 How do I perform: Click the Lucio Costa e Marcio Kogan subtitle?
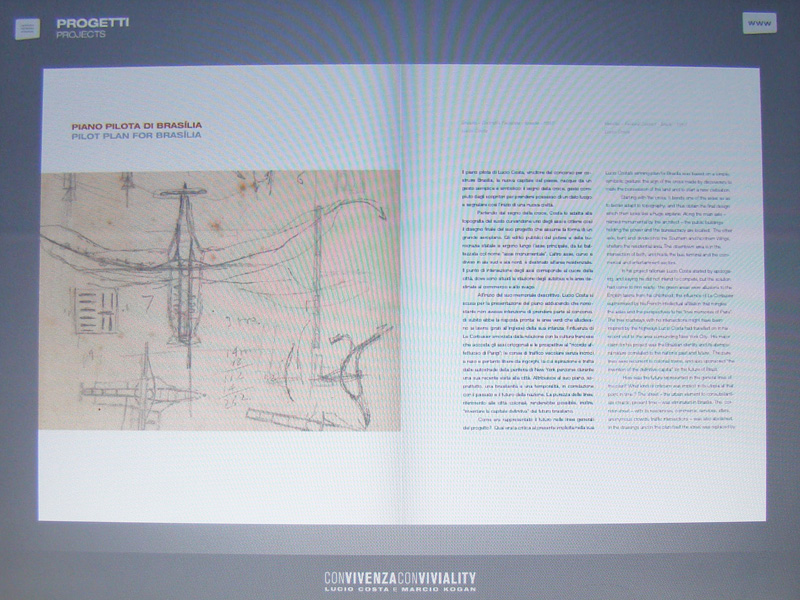coord(400,587)
